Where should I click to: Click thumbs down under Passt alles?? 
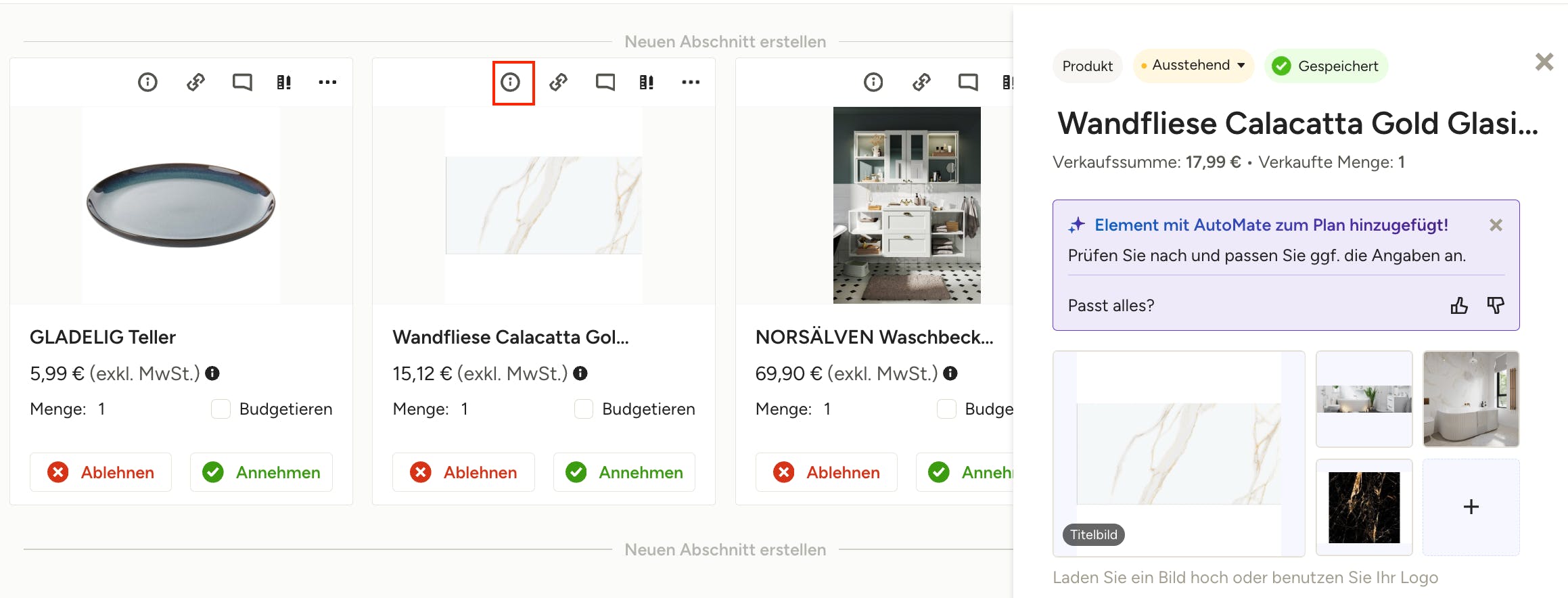(1496, 306)
